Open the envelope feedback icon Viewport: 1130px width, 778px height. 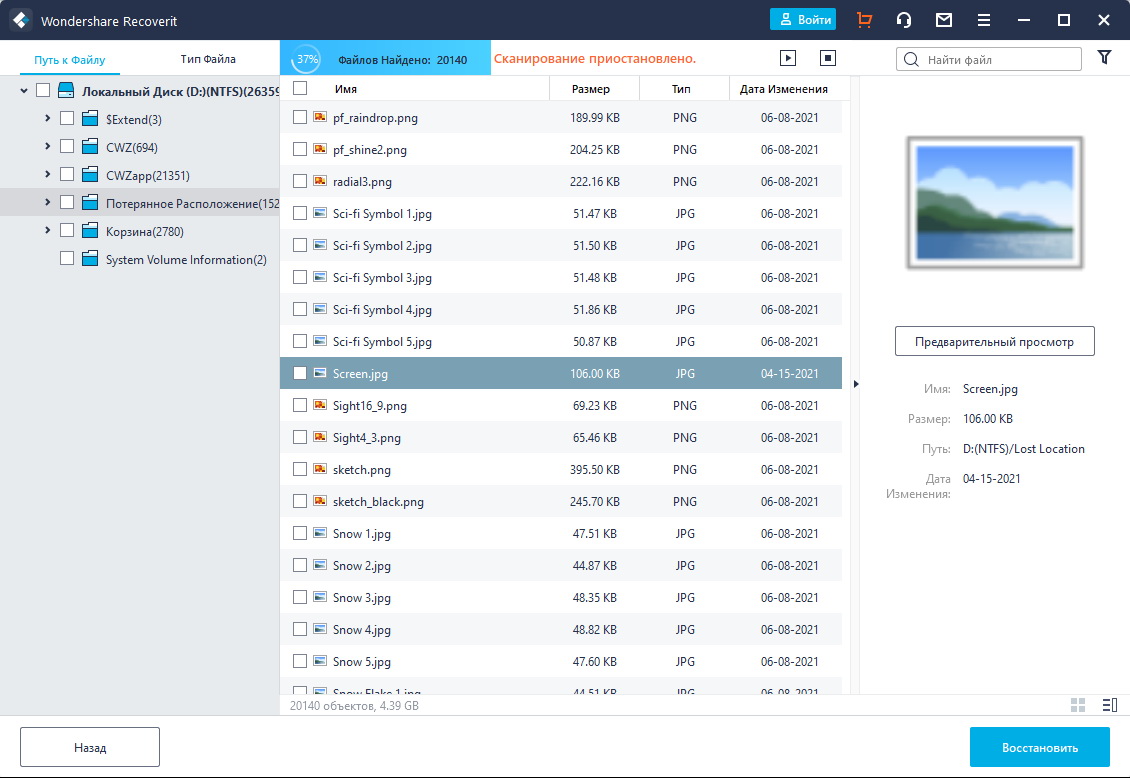943,20
